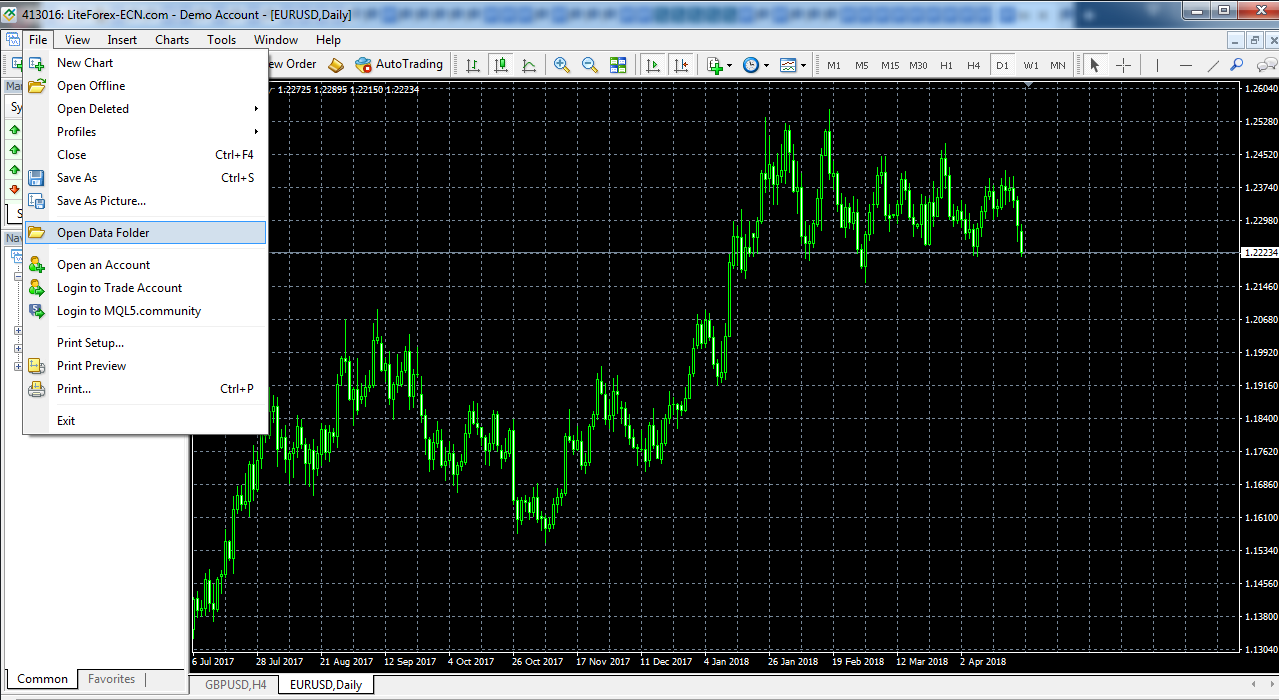Open the Insert menu
This screenshot has height=700, width=1279.
pyautogui.click(x=122, y=40)
